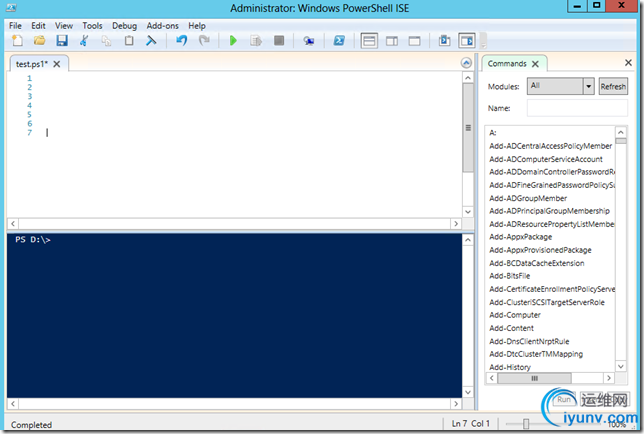
Task: Open the View menu
Action: pos(64,25)
